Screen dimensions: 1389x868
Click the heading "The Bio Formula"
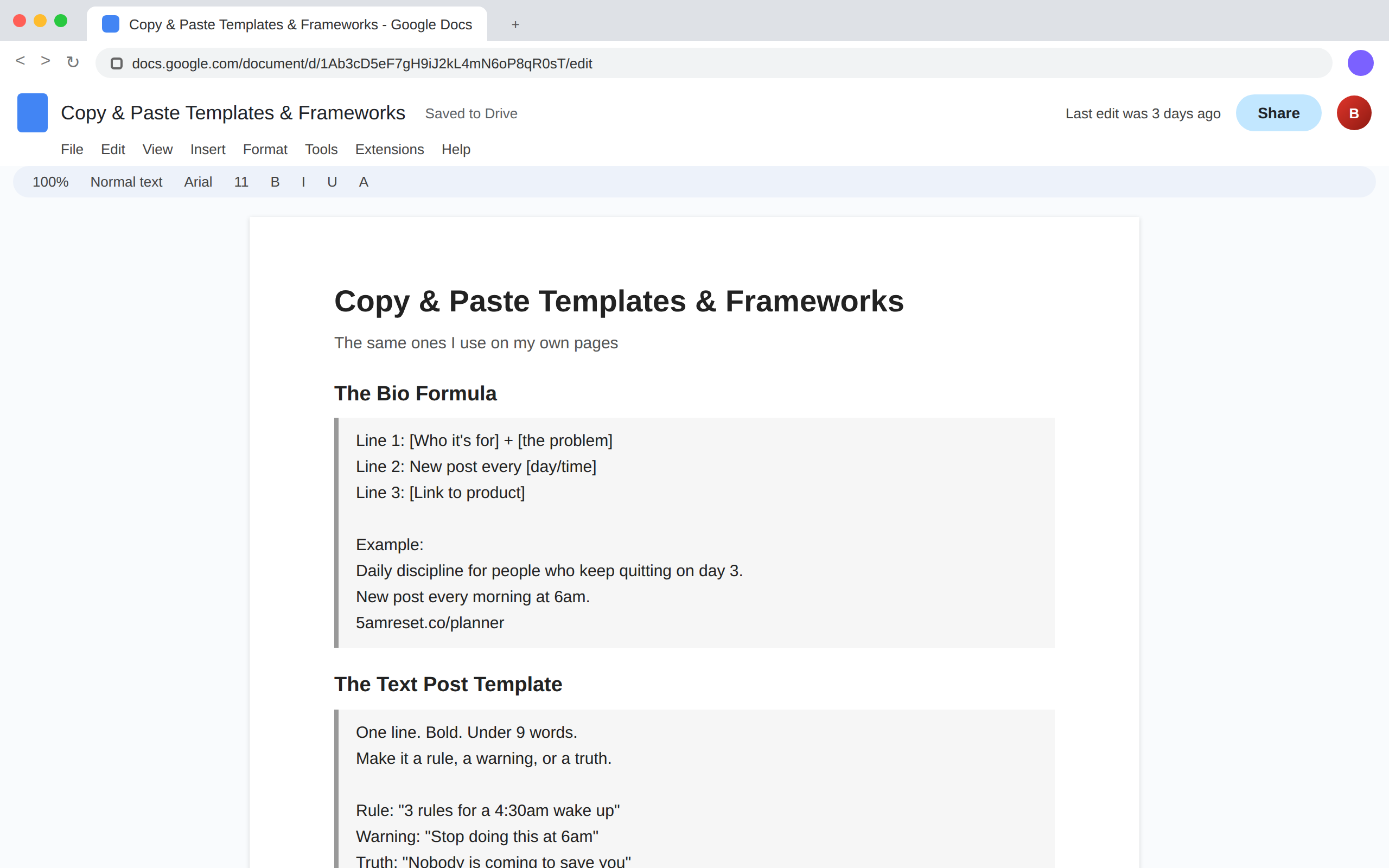pos(415,394)
